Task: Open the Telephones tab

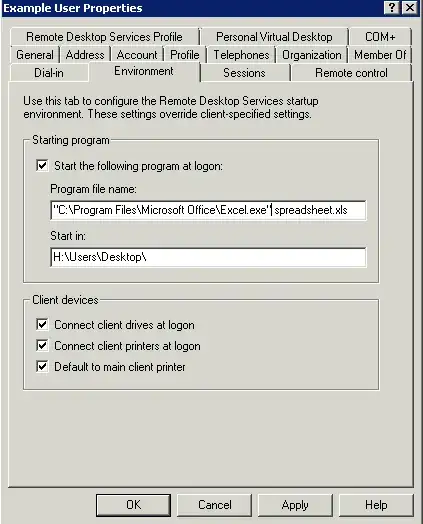Action: point(241,55)
